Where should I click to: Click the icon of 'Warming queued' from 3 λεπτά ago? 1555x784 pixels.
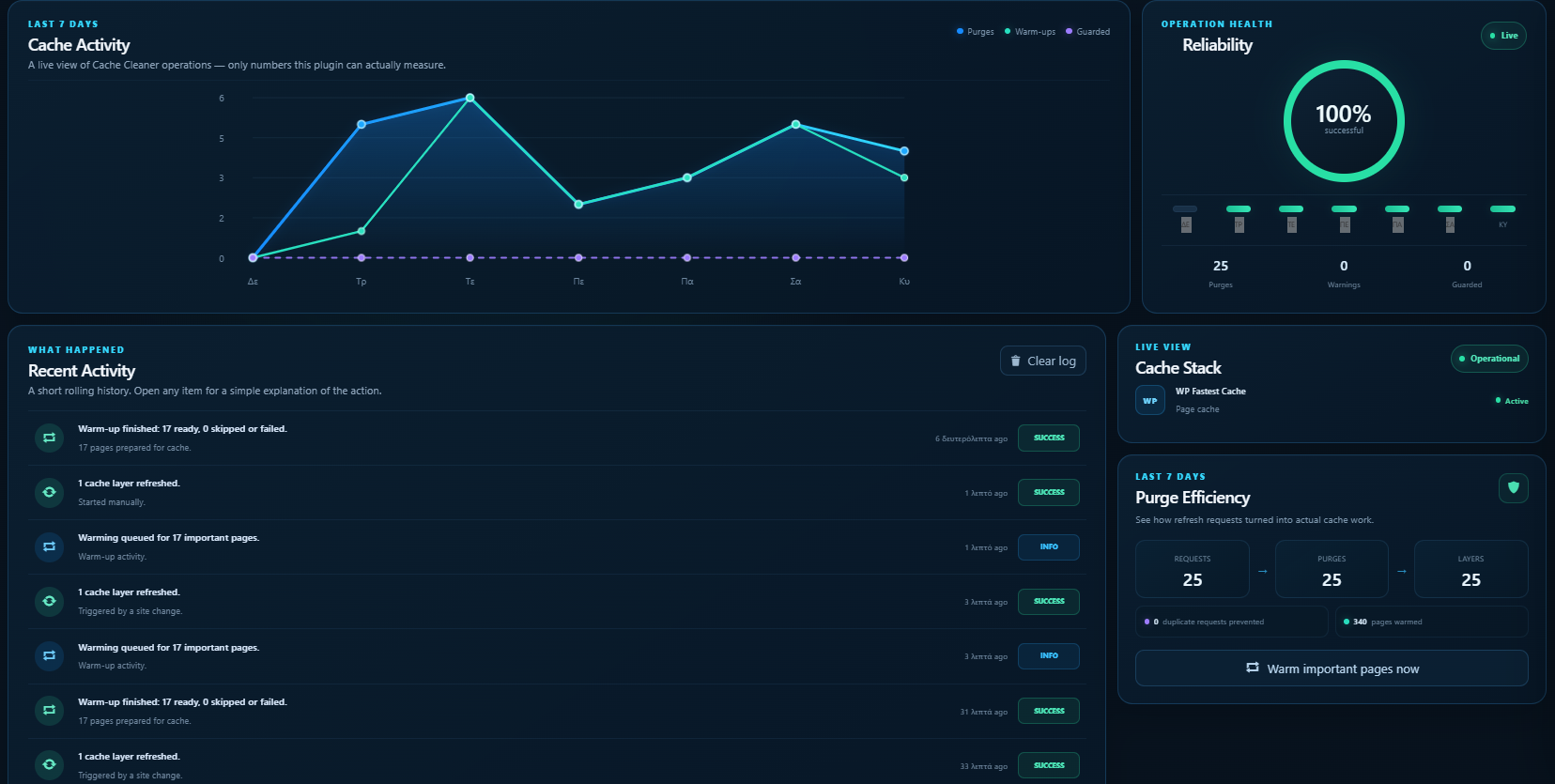(x=49, y=655)
